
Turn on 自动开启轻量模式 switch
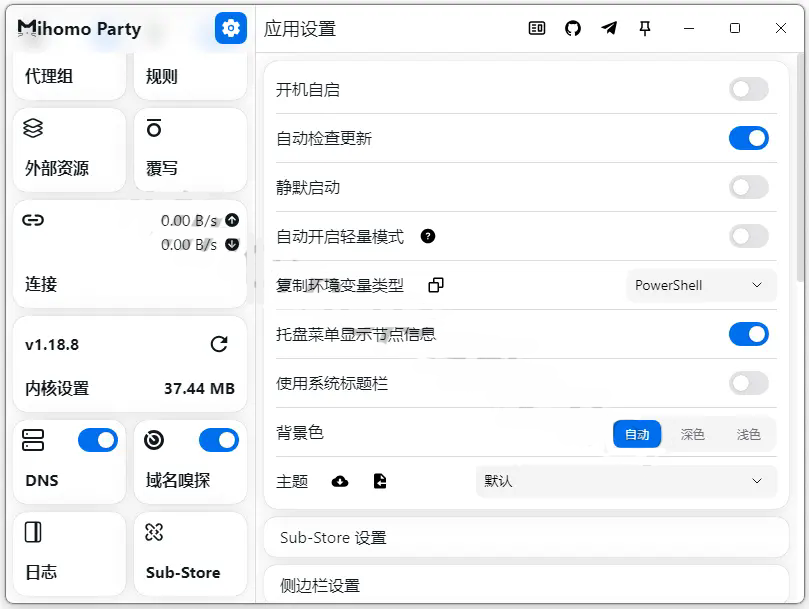749,236
